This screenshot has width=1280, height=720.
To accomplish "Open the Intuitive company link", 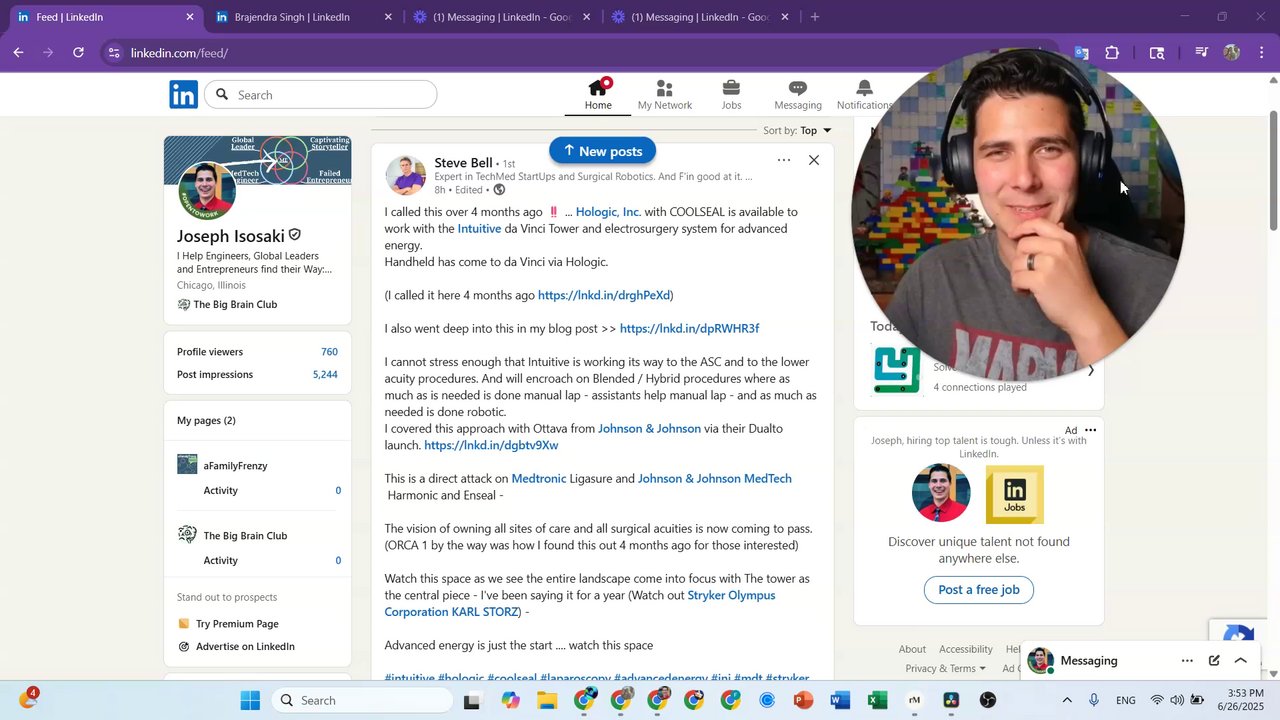I will [x=479, y=229].
